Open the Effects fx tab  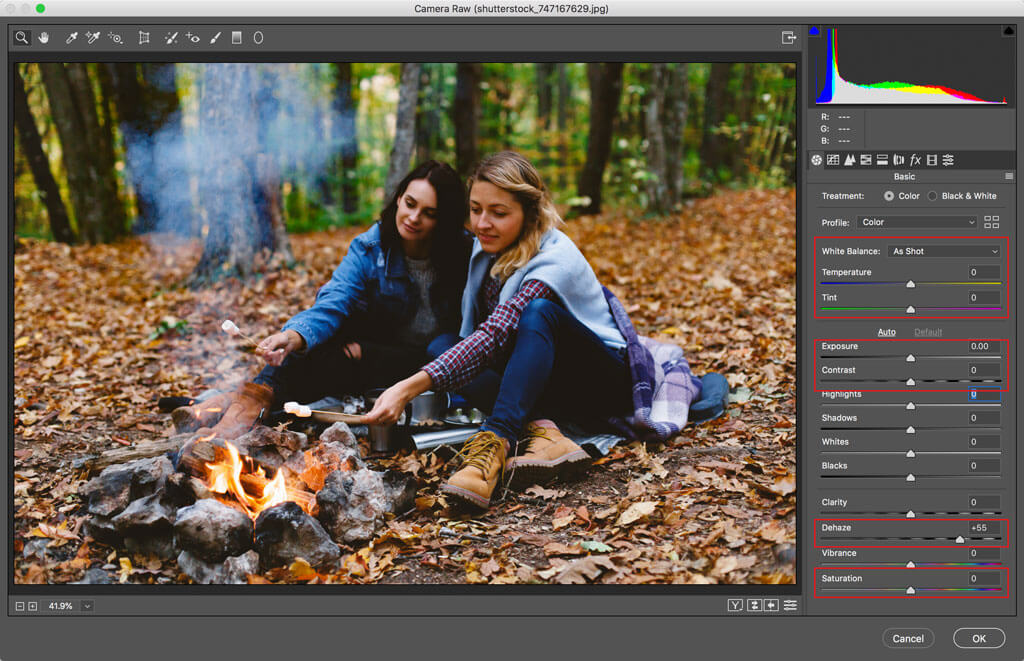tap(915, 160)
